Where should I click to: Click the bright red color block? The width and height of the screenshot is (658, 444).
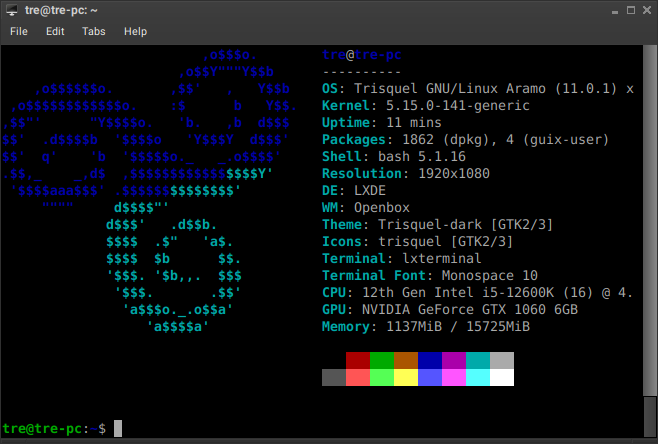[358, 377]
